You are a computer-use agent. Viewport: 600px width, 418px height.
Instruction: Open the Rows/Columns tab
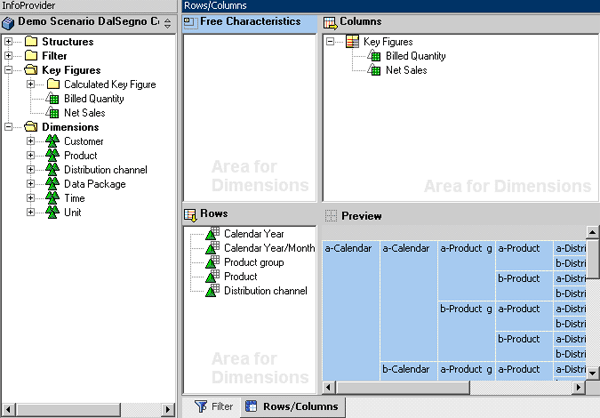tap(292, 407)
